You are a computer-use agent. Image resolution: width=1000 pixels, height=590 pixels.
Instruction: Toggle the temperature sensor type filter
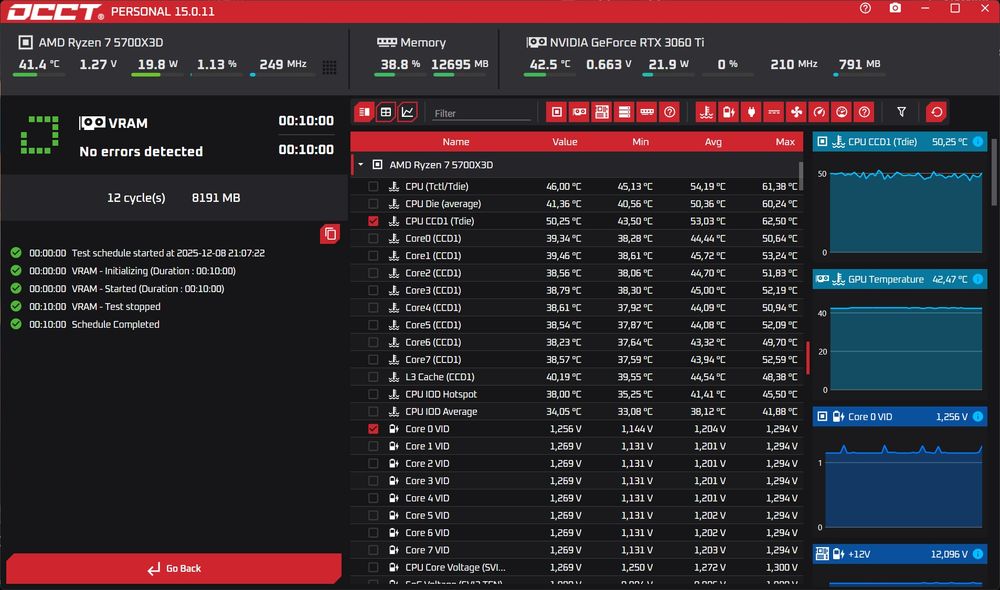pyautogui.click(x=706, y=112)
